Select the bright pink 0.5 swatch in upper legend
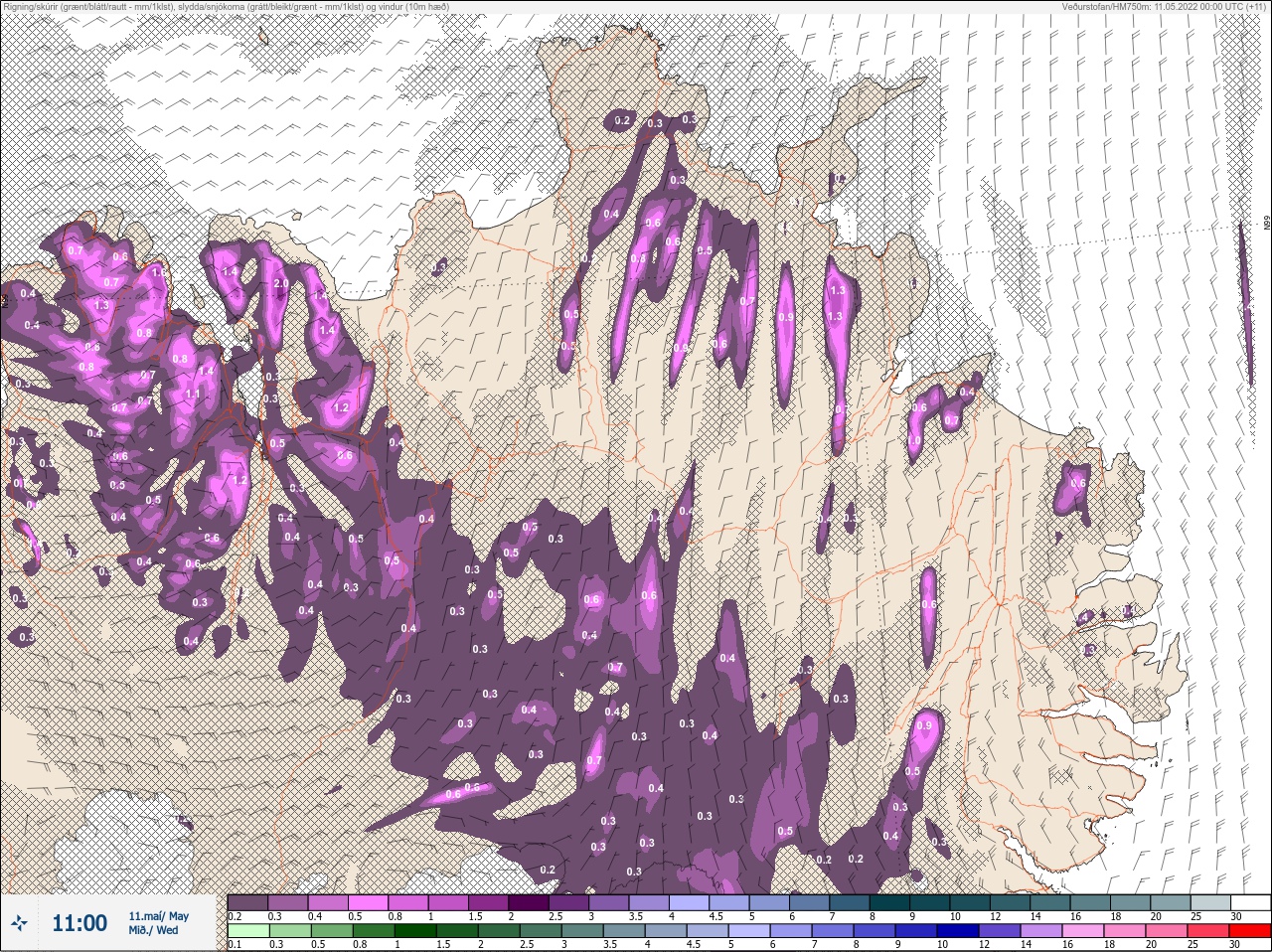Screen dimensions: 1272x952 coord(368,902)
